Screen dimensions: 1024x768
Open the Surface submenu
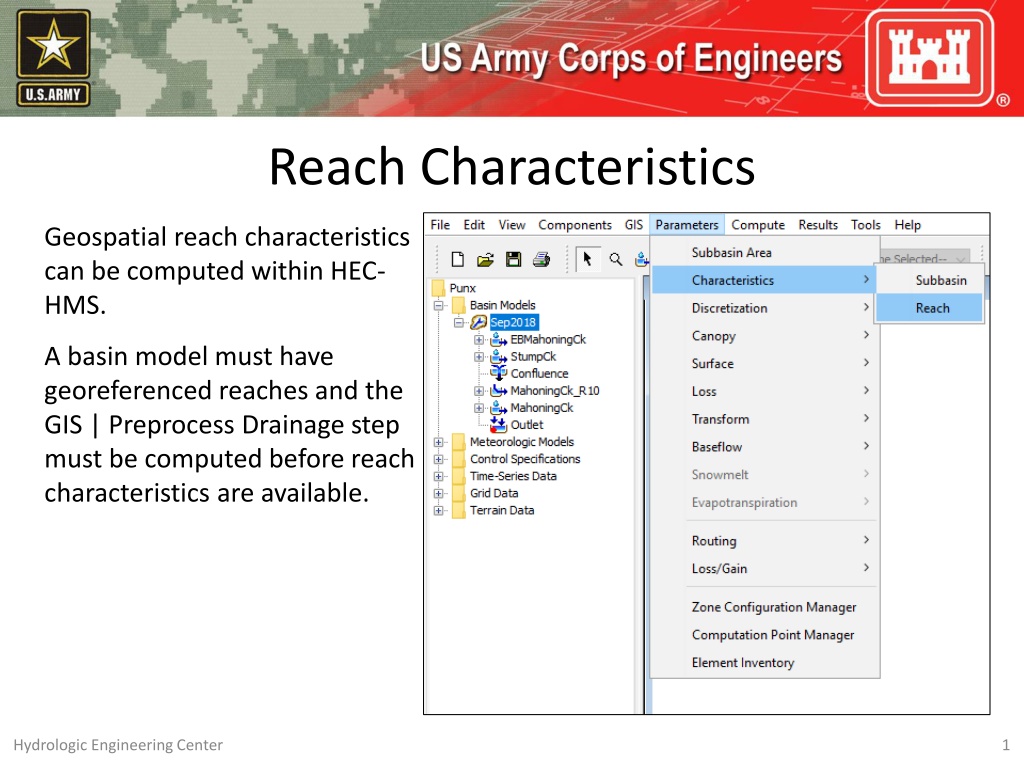click(x=765, y=363)
